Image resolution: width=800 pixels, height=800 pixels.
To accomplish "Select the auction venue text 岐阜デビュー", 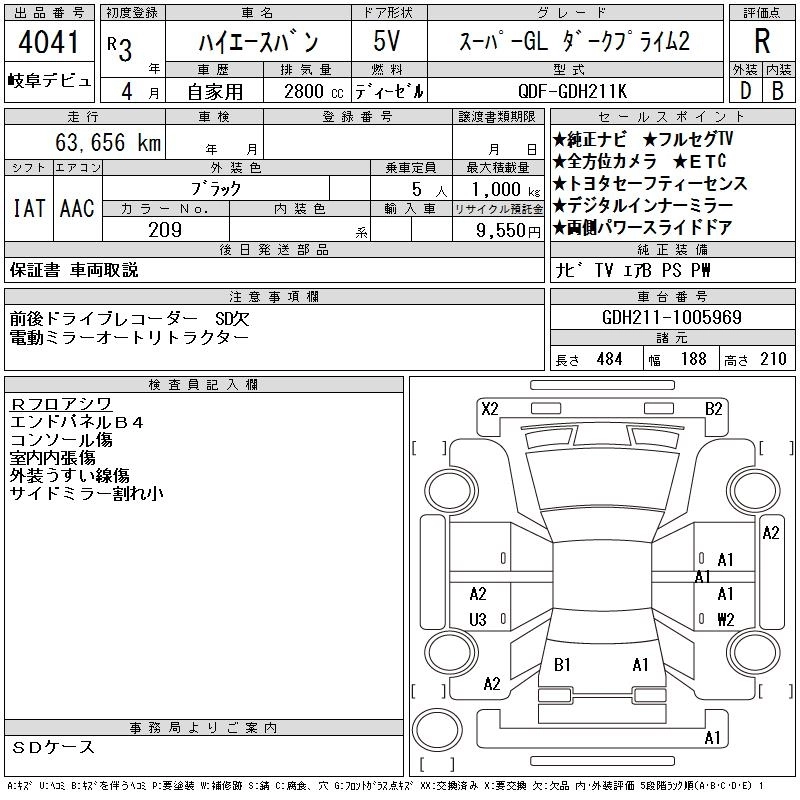I will coord(49,81).
